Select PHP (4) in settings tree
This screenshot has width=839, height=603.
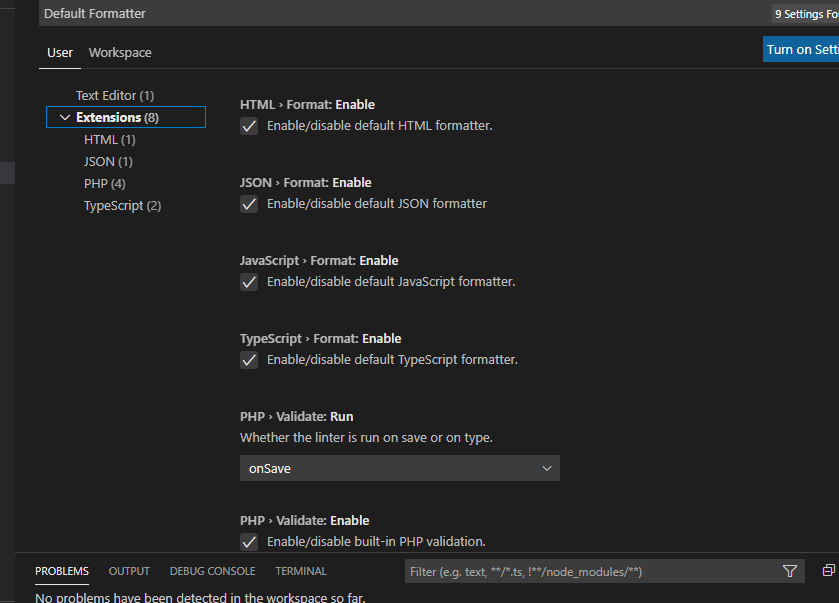(105, 184)
